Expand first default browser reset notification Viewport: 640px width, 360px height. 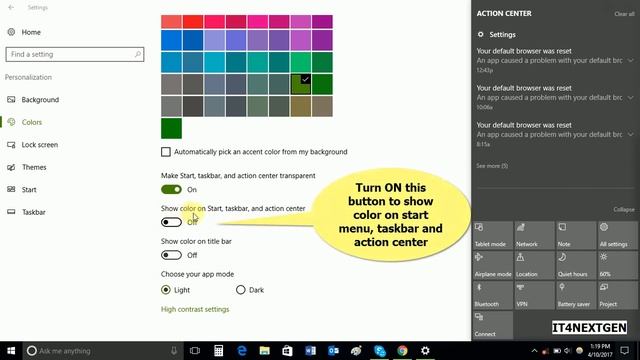click(631, 60)
